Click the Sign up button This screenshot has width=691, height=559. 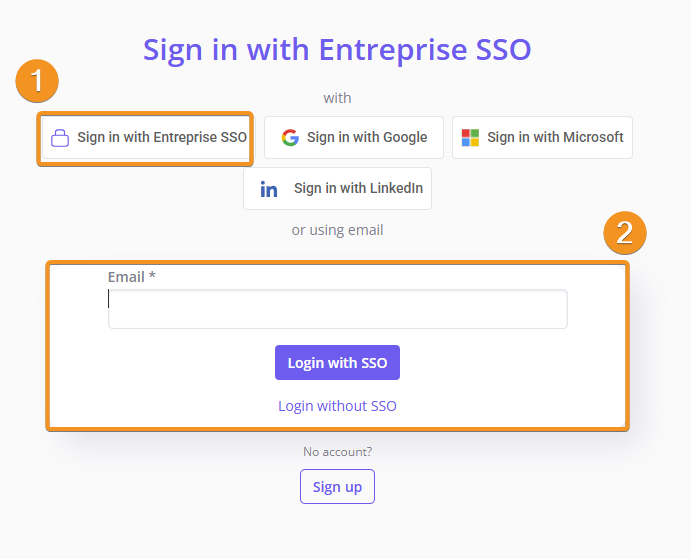(337, 487)
